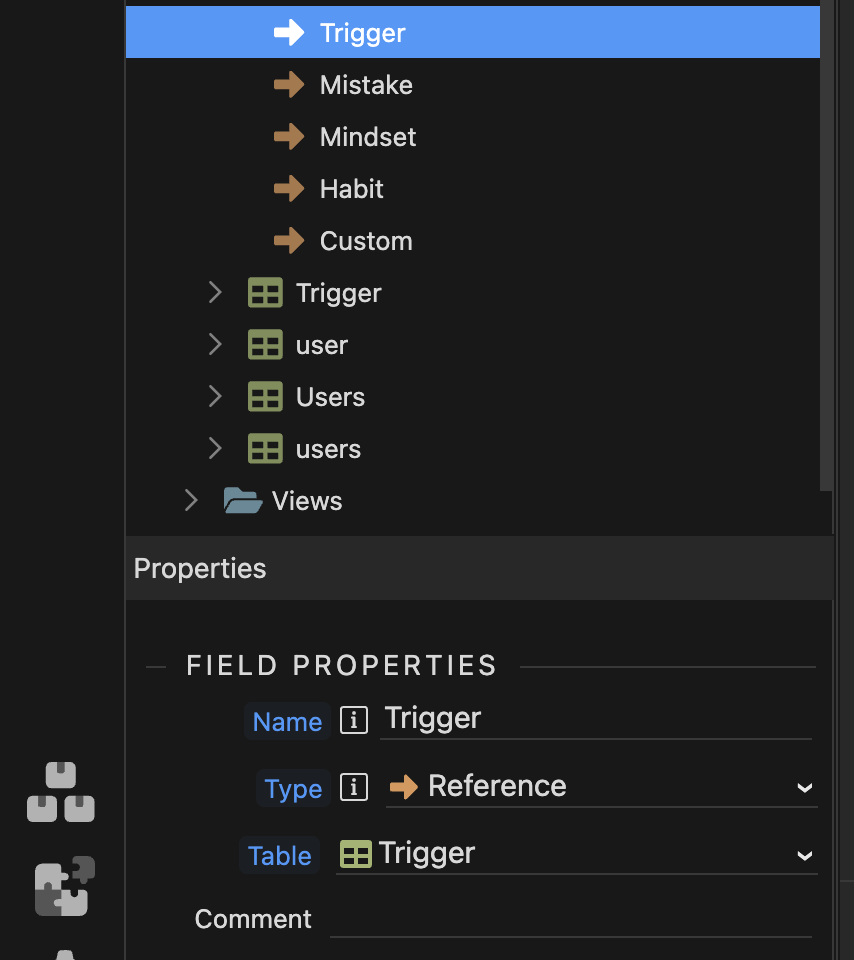
Task: Select the Mindset field
Action: pos(368,137)
